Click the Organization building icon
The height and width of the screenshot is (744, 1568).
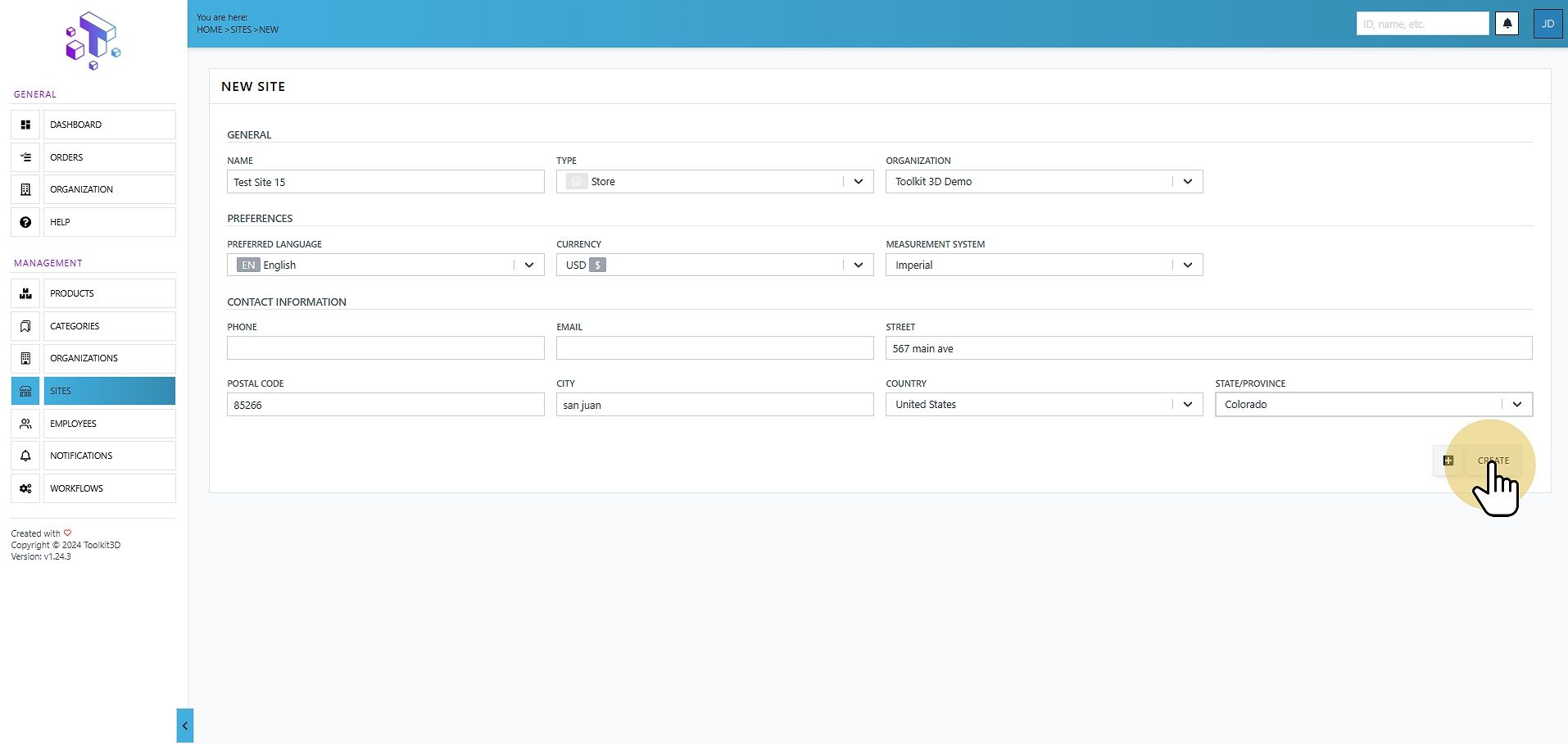click(x=25, y=189)
